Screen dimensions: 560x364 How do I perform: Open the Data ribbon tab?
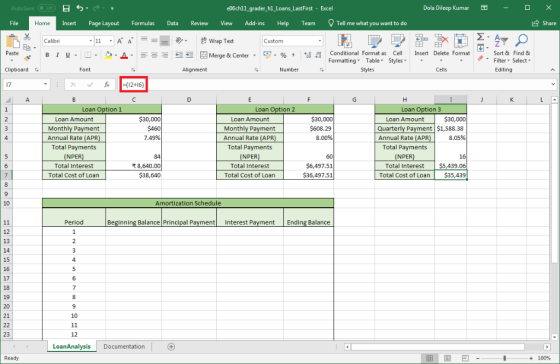[172, 23]
